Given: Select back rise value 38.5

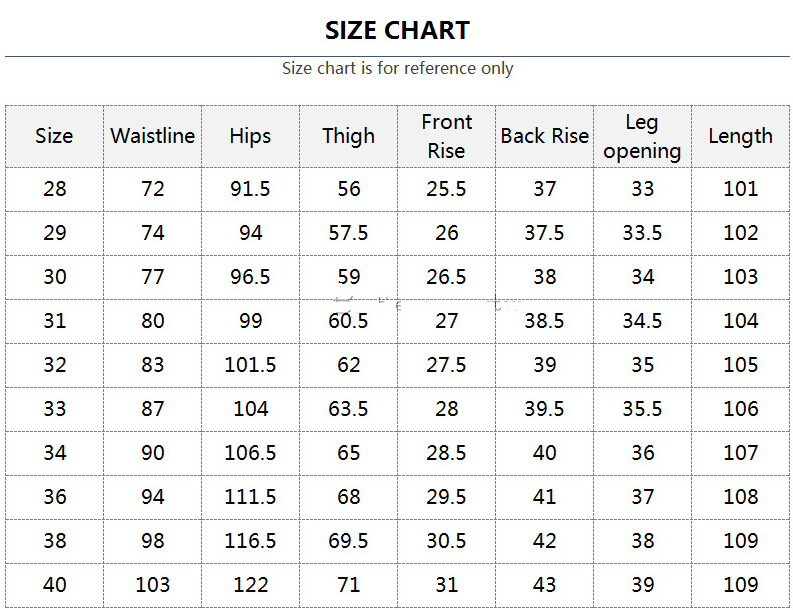Looking at the screenshot, I should point(544,321).
